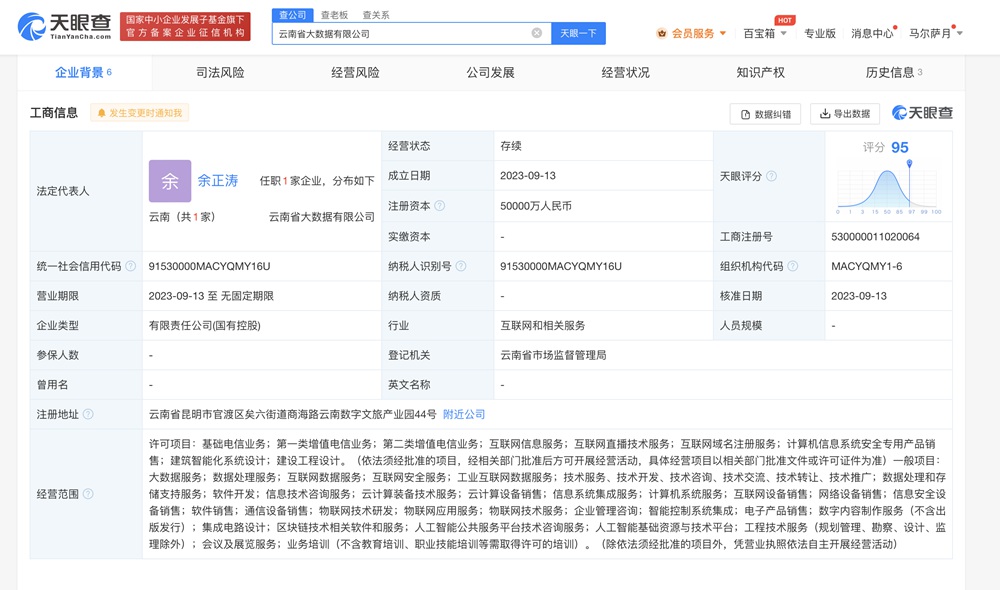Click the 存续 status value
Viewport: 1000px width, 590px height.
click(511, 146)
